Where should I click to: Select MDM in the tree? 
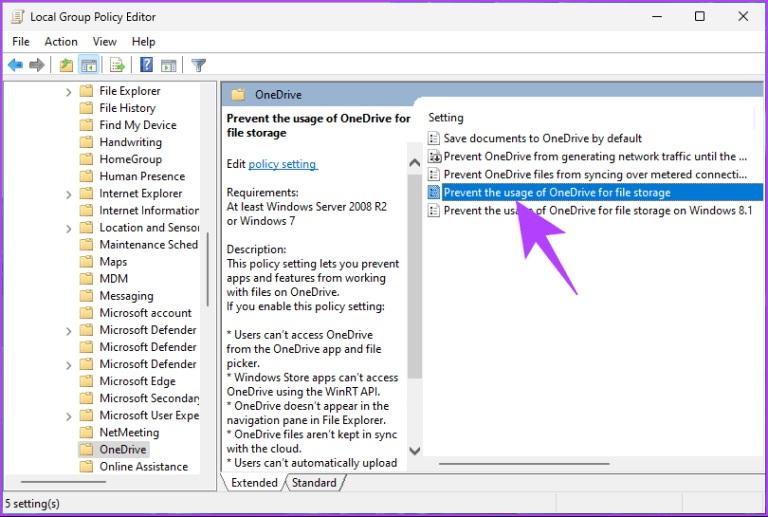click(114, 279)
